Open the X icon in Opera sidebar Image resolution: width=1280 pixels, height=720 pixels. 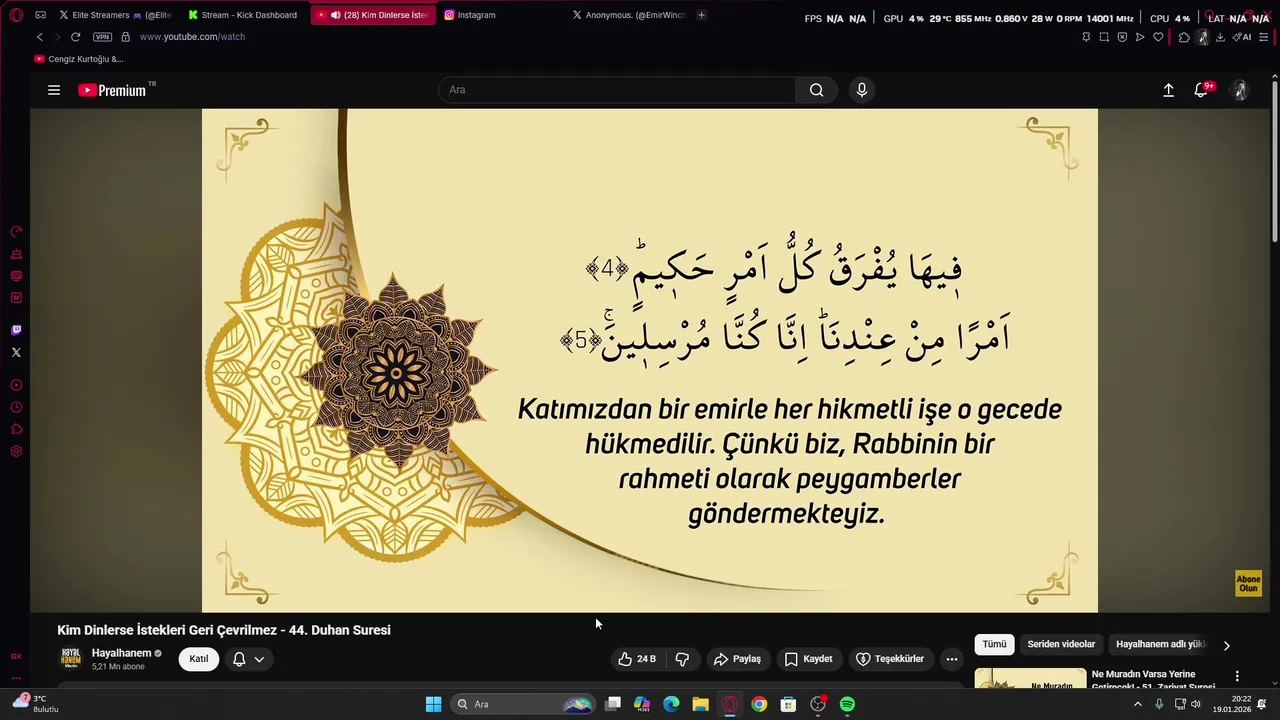click(16, 352)
